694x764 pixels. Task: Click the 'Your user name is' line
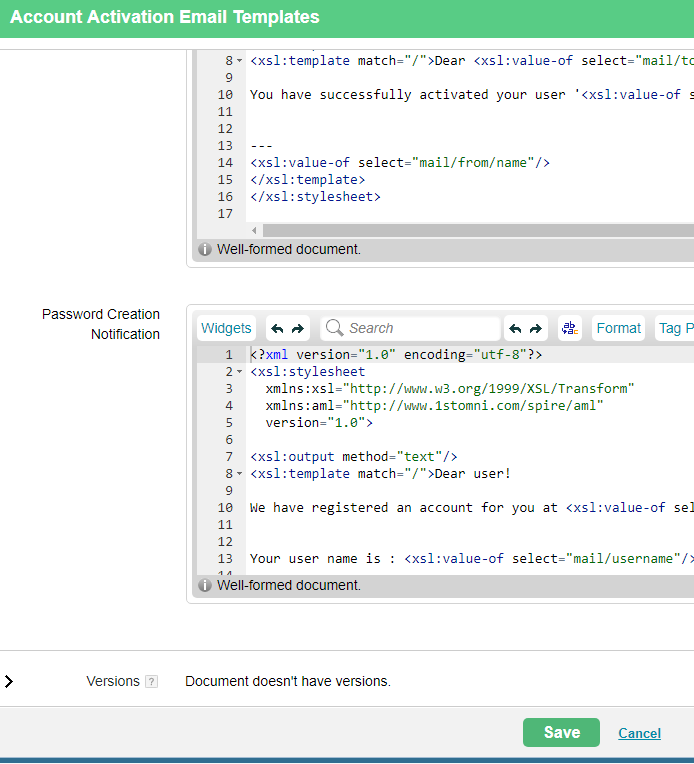click(472, 558)
